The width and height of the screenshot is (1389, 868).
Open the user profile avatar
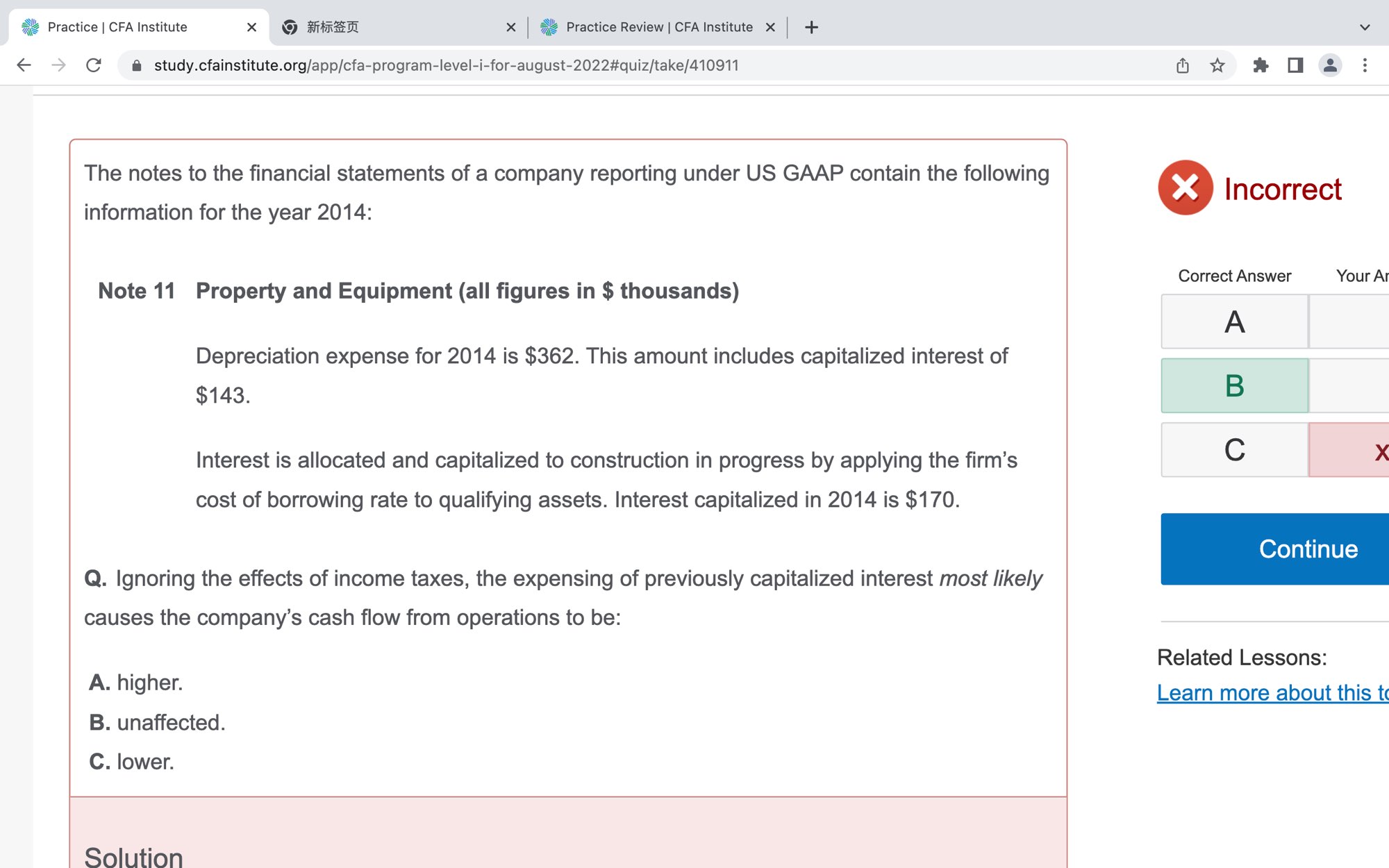(1330, 65)
